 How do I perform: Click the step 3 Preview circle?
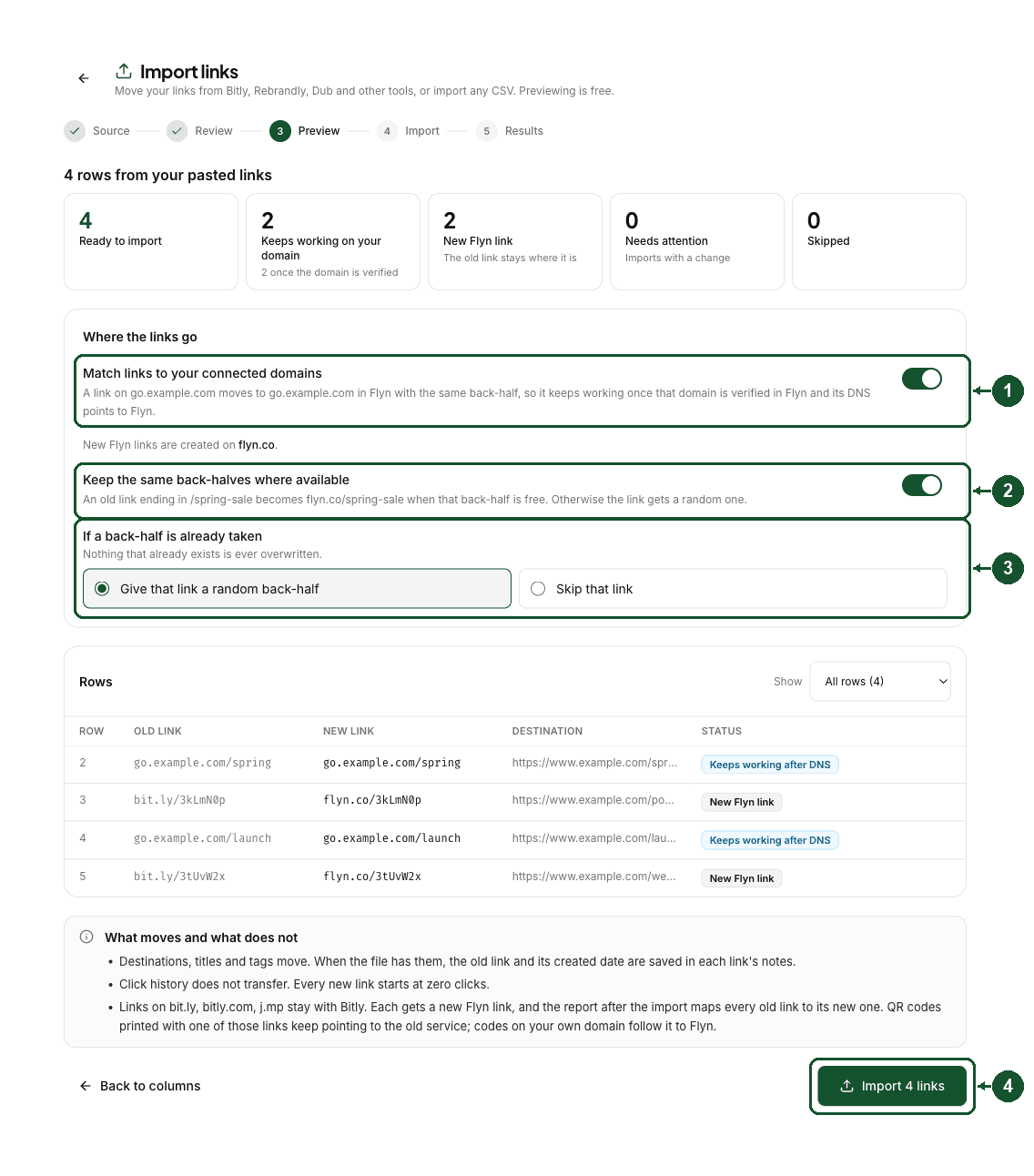click(279, 131)
